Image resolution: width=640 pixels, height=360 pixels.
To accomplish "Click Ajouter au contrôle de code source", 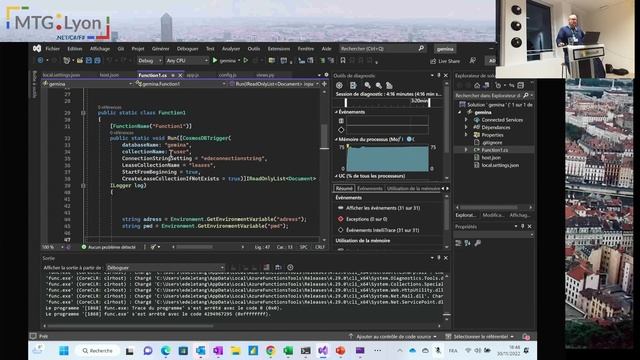I will click(x=393, y=337).
